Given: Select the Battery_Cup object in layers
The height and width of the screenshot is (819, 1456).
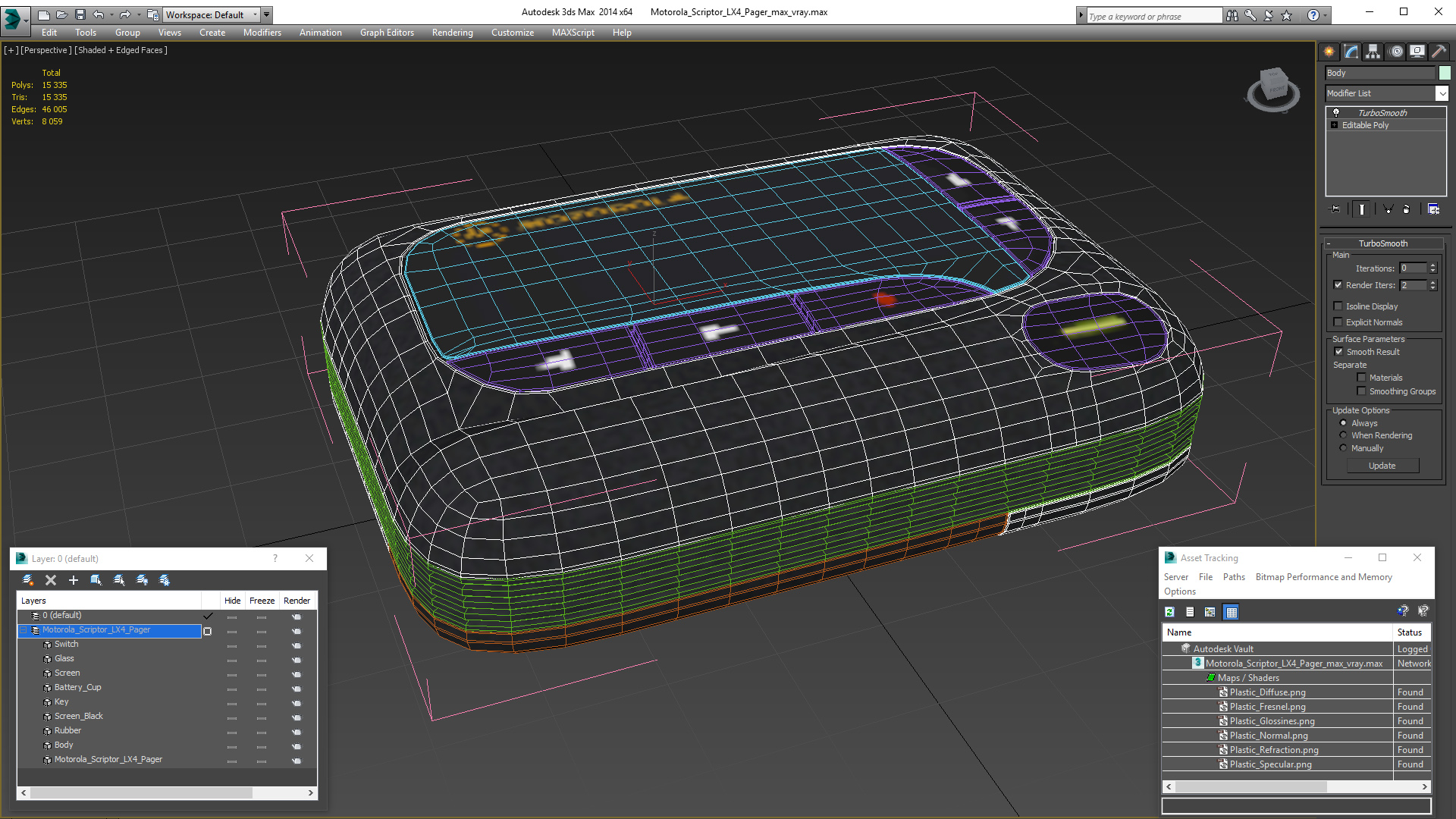Looking at the screenshot, I should tap(77, 688).
